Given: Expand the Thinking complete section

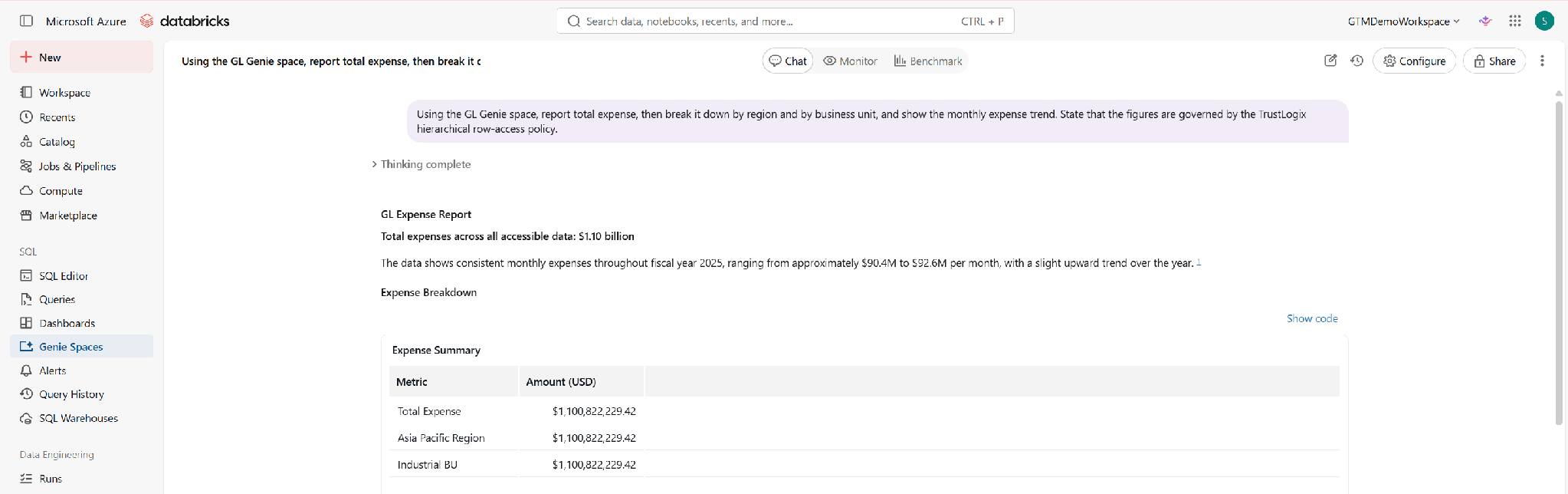Looking at the screenshot, I should point(422,164).
